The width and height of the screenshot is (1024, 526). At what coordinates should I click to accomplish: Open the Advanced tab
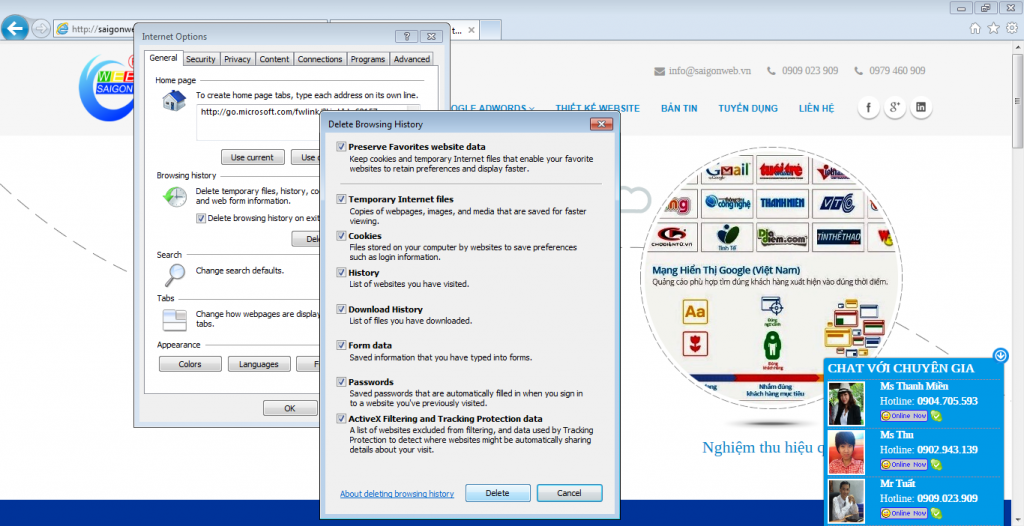point(411,59)
